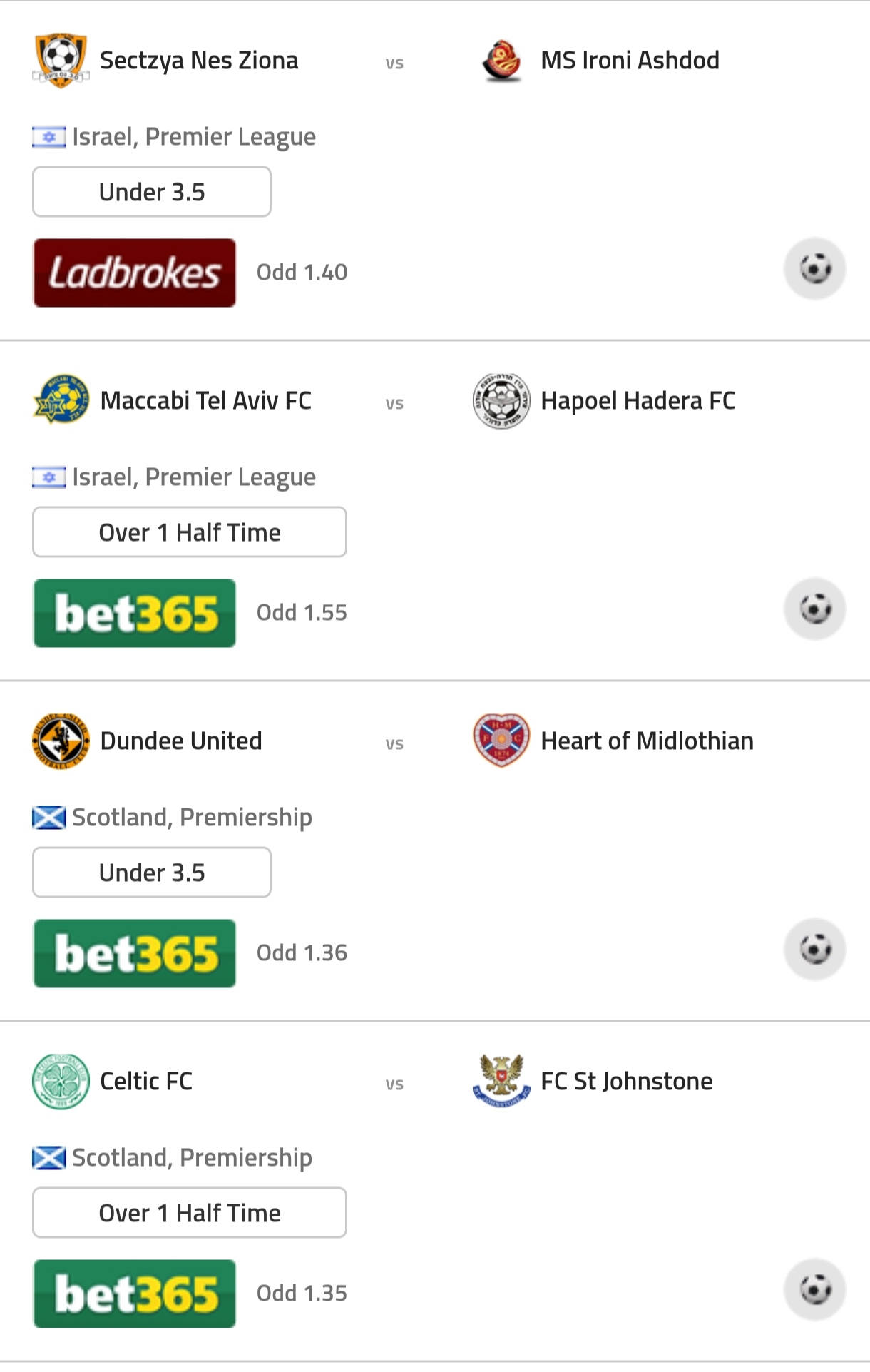Image resolution: width=870 pixels, height=1372 pixels.
Task: Click the Celtic FC clover badge
Action: [x=61, y=1081]
